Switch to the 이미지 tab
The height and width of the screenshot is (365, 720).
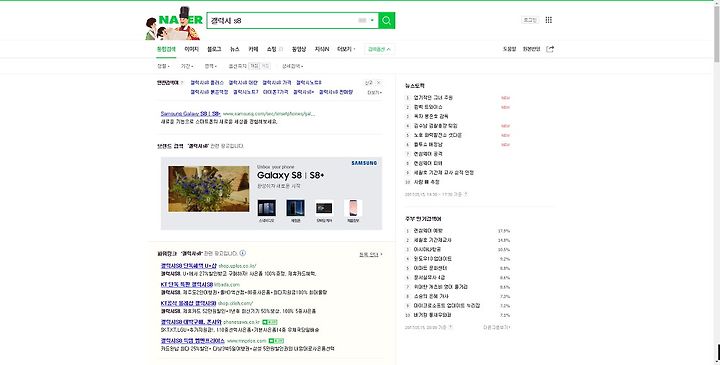point(191,49)
